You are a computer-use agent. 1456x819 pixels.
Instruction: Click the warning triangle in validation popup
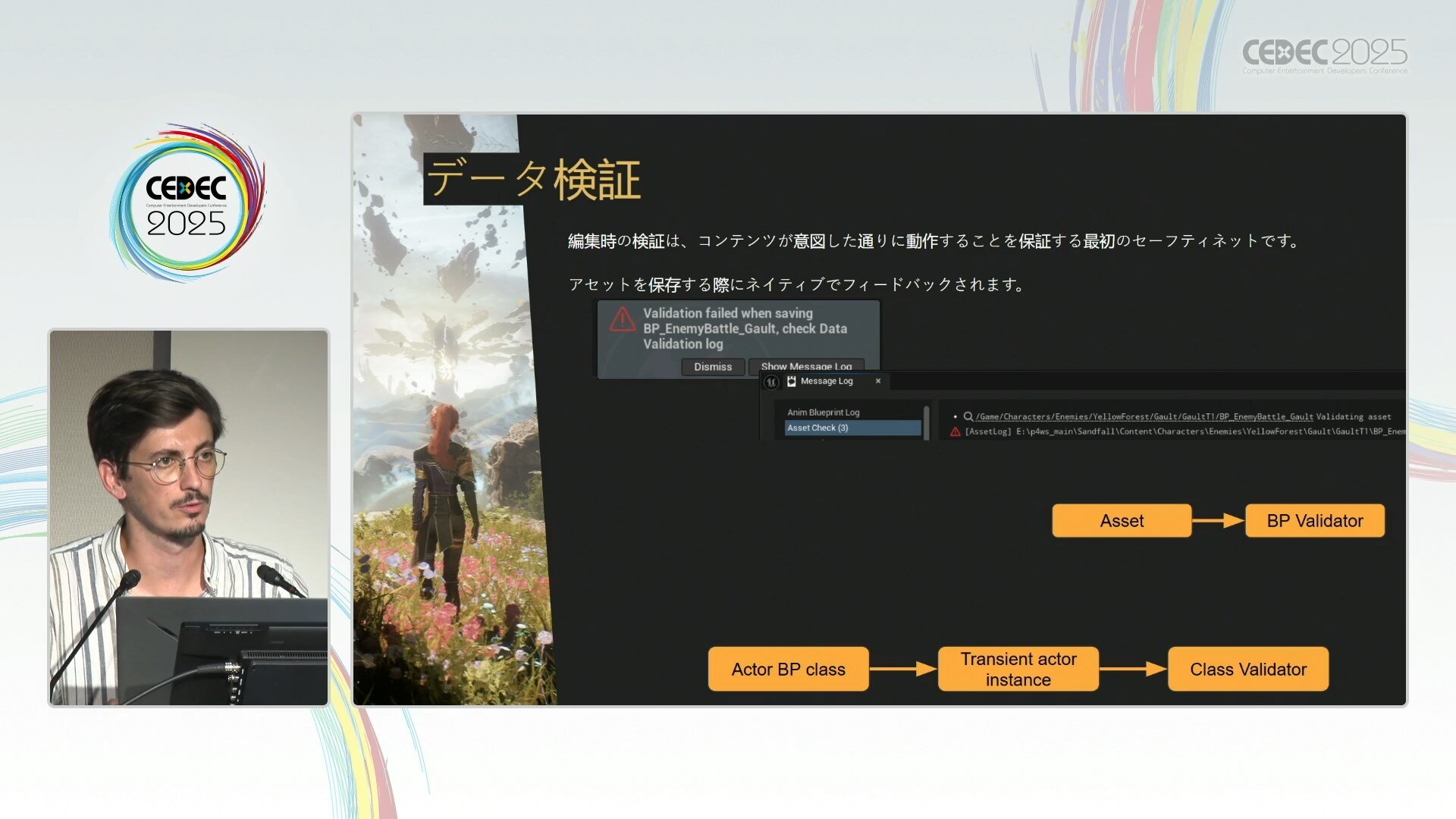[623, 319]
